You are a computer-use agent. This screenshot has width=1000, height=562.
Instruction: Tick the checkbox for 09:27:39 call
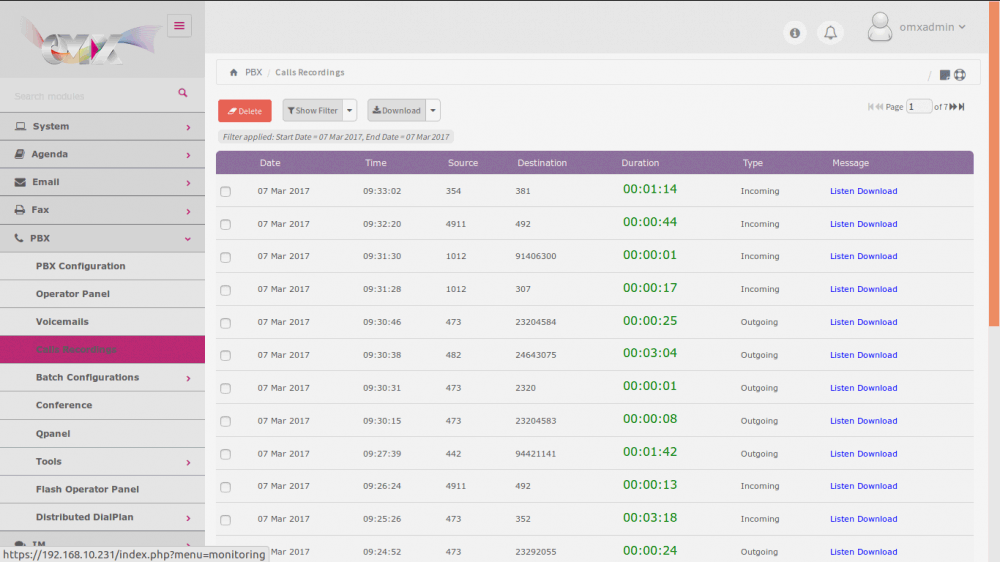pyautogui.click(x=225, y=455)
